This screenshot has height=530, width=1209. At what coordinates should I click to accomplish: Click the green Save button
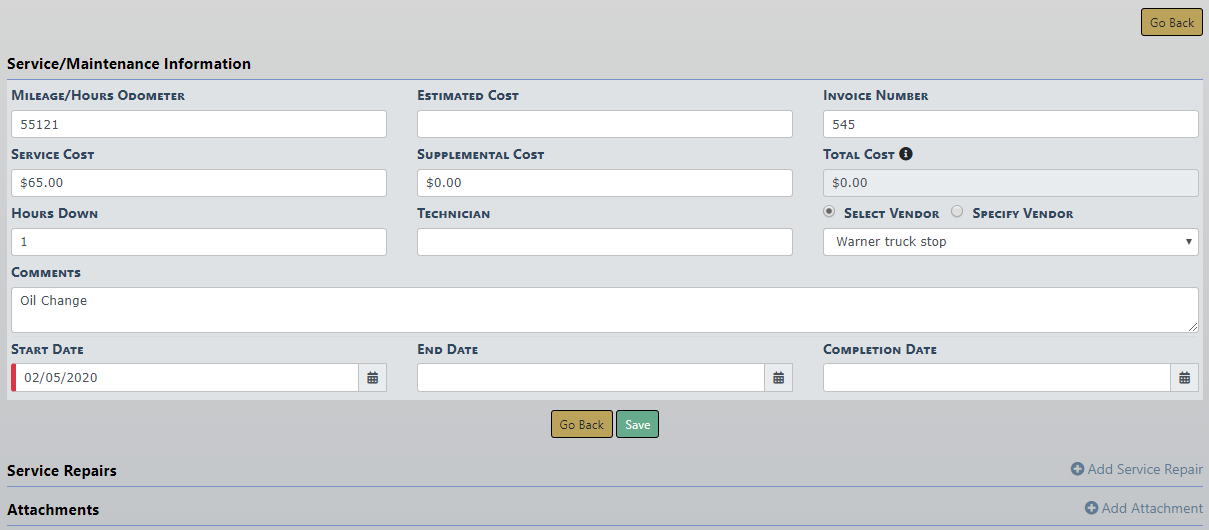point(637,425)
